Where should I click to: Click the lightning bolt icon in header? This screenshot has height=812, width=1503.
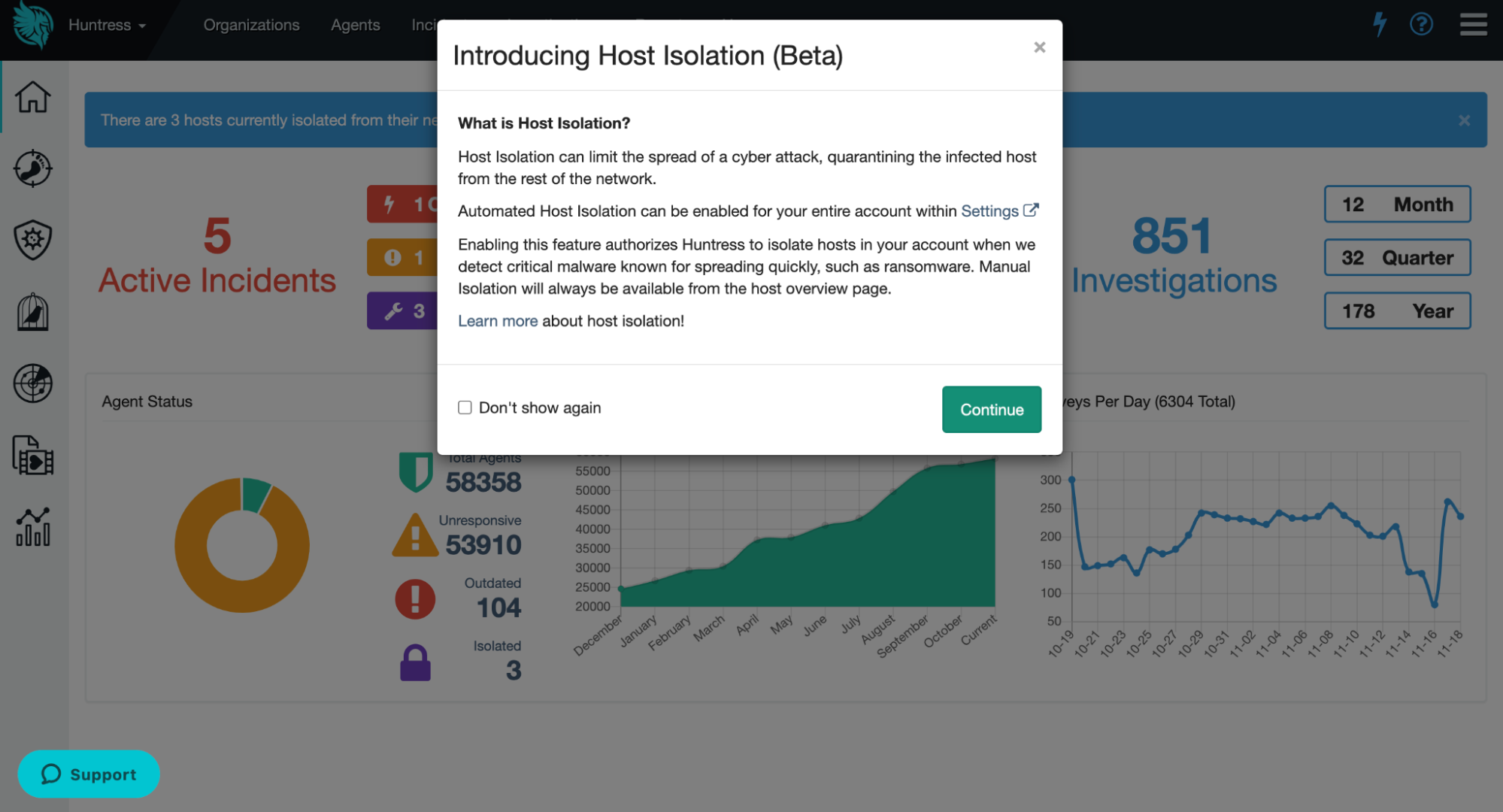coord(1380,25)
